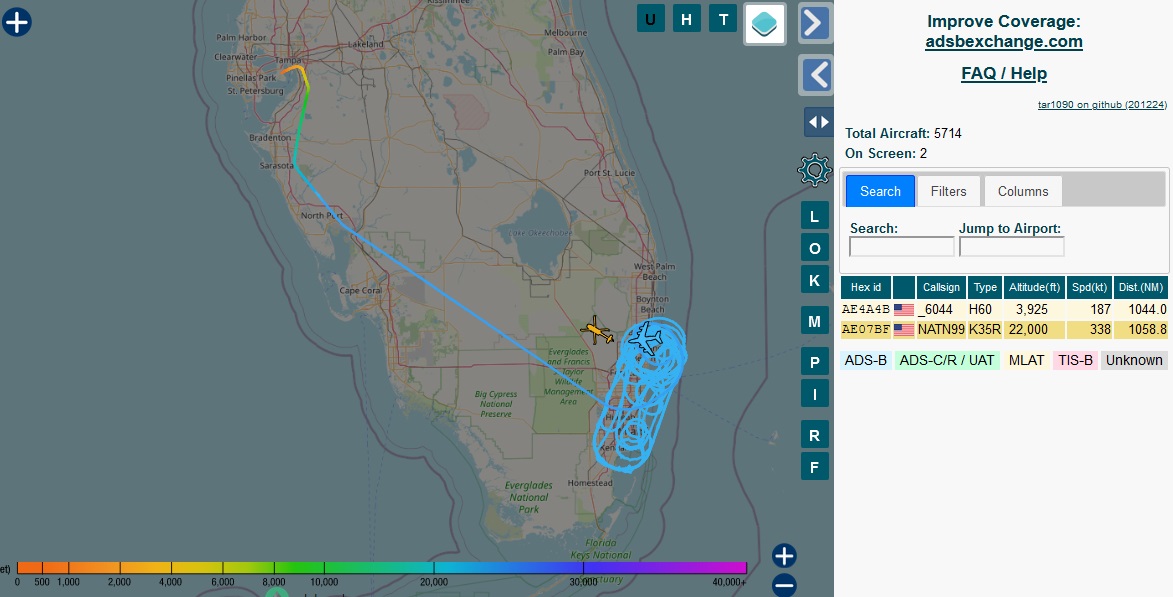Select the orange helicopter icon on map
1173x597 pixels.
[x=596, y=330]
